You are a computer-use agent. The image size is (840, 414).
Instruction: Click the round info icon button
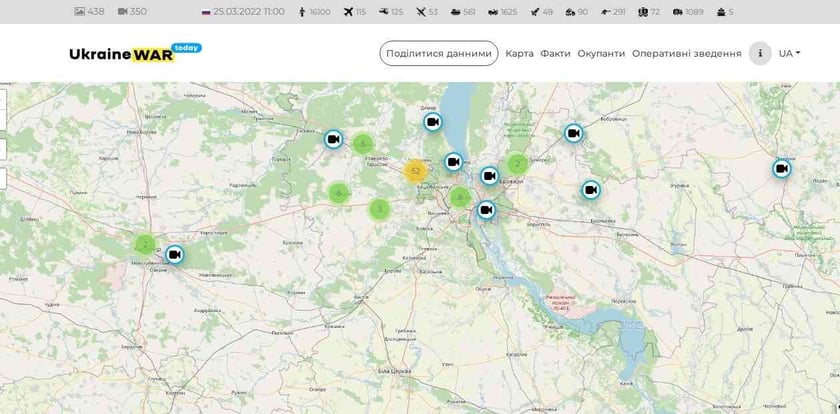[760, 54]
